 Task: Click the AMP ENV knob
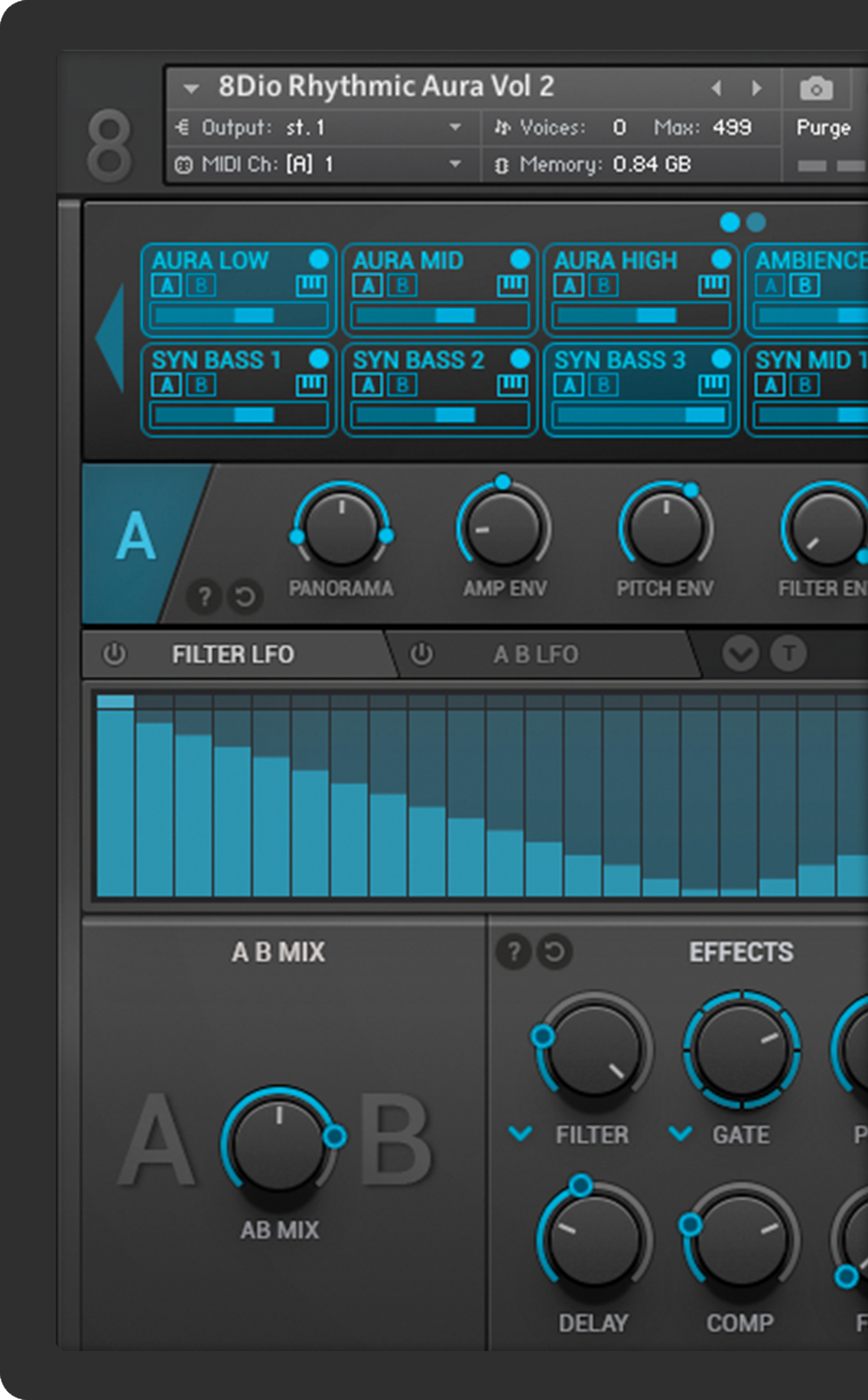point(504,529)
